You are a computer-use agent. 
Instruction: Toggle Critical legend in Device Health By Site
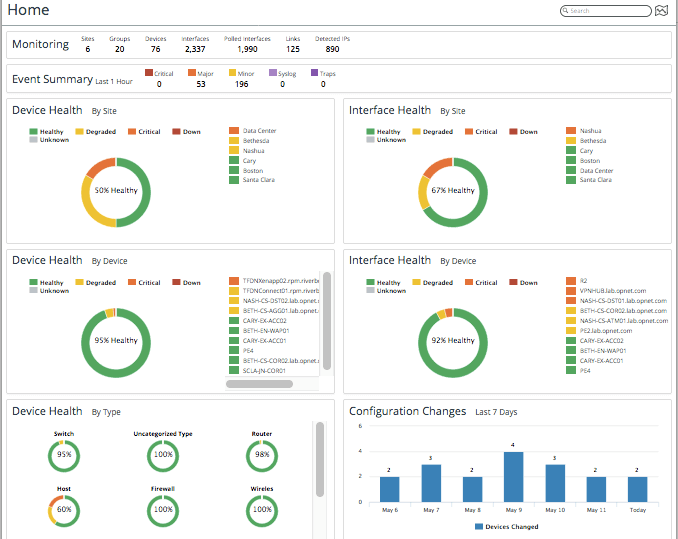click(x=144, y=132)
